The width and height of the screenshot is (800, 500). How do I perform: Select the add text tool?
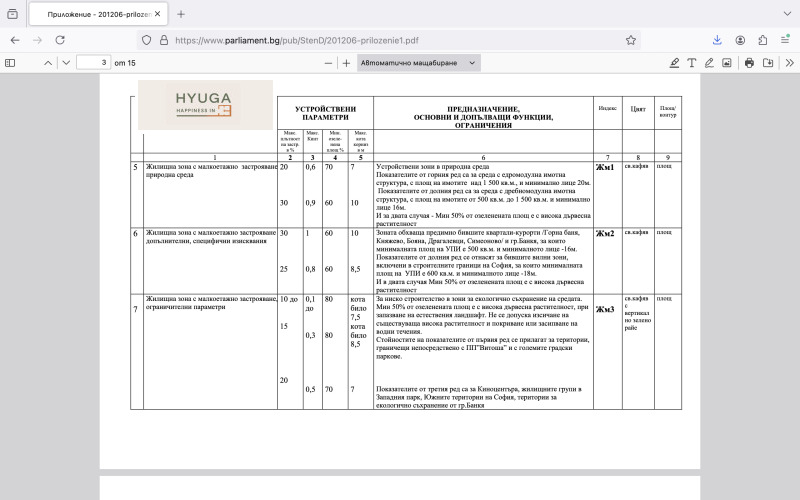pyautogui.click(x=692, y=62)
